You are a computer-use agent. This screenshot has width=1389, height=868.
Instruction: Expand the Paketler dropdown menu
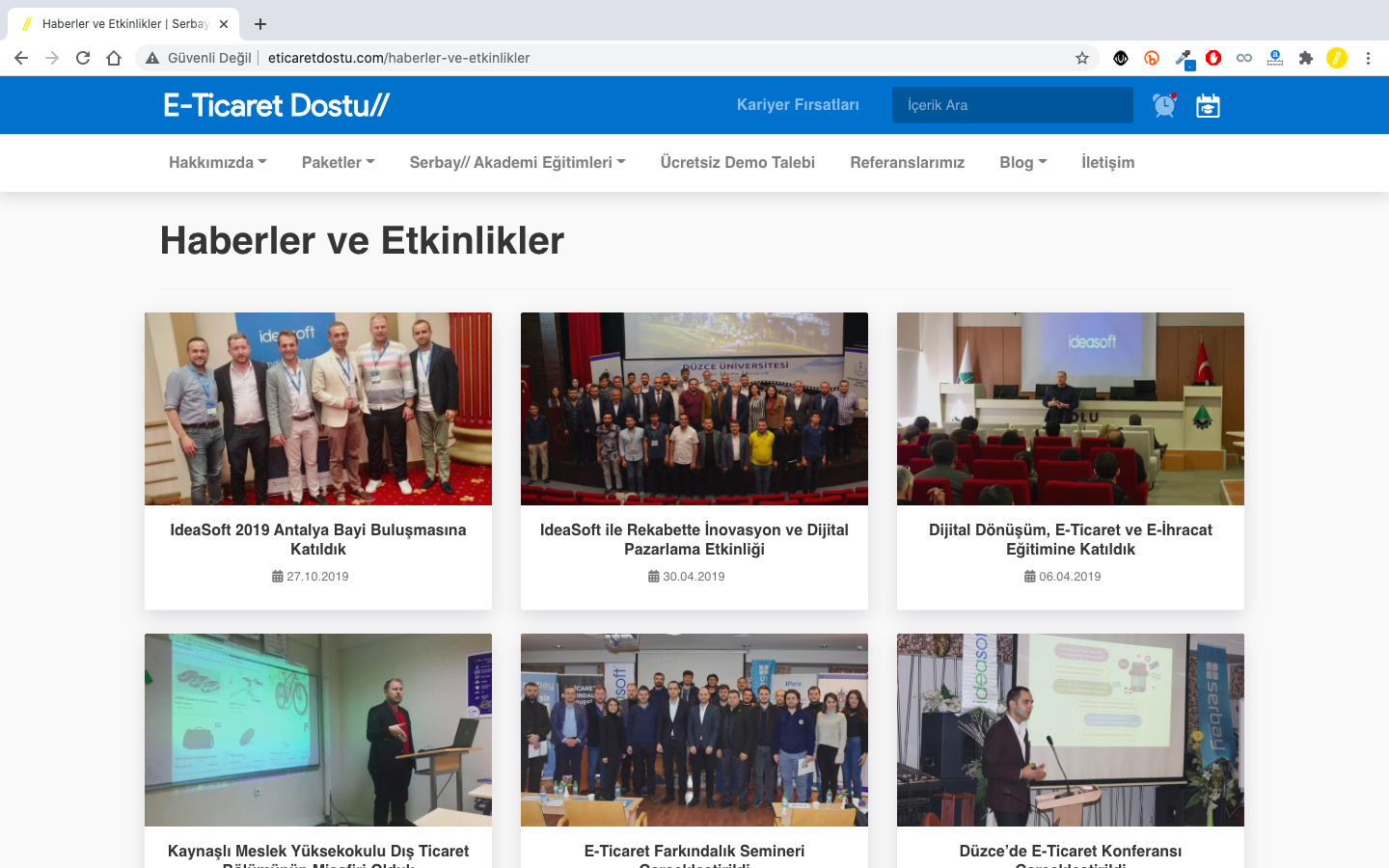tap(339, 162)
